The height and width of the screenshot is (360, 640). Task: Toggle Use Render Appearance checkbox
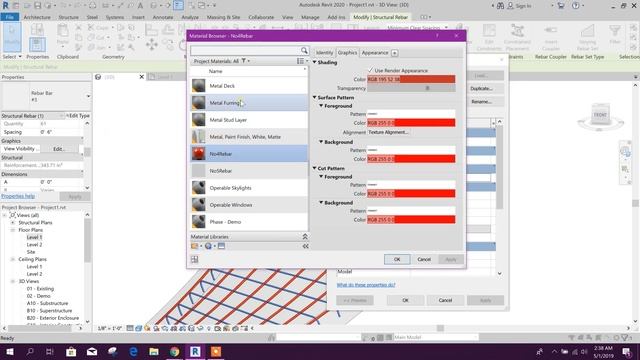pos(371,70)
